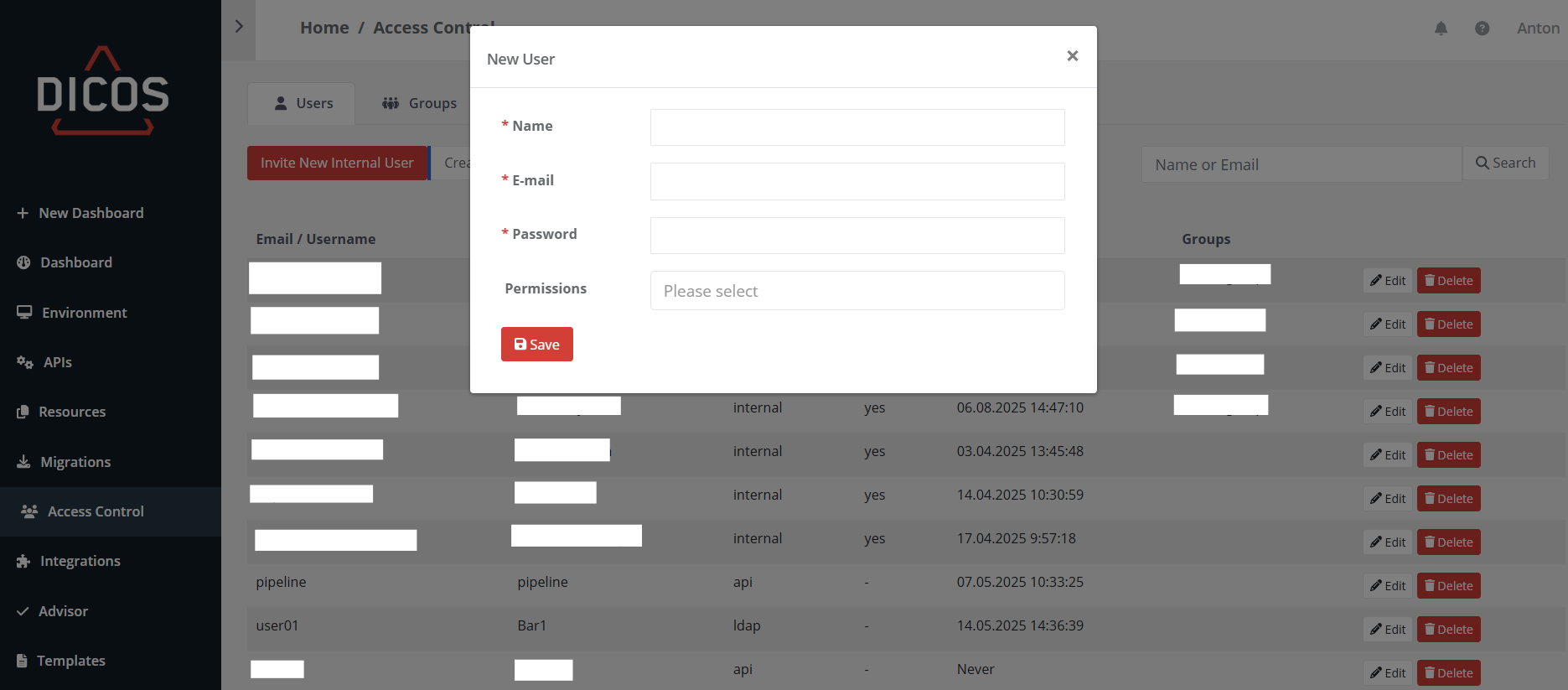Close the New User dialog
Screen dimensions: 1568x690
(x=1072, y=56)
